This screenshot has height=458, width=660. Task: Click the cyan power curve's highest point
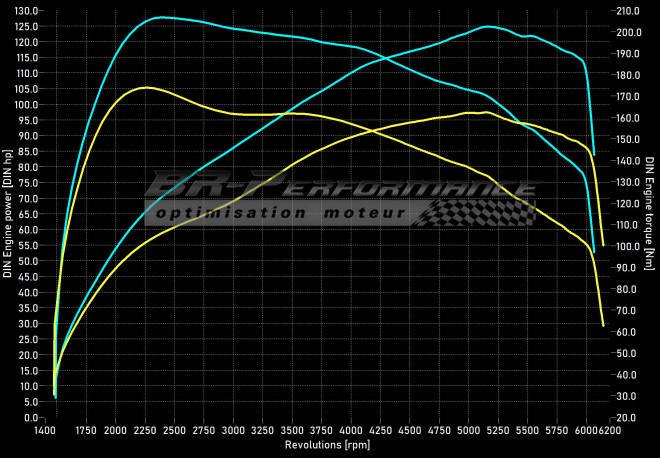[487, 26]
